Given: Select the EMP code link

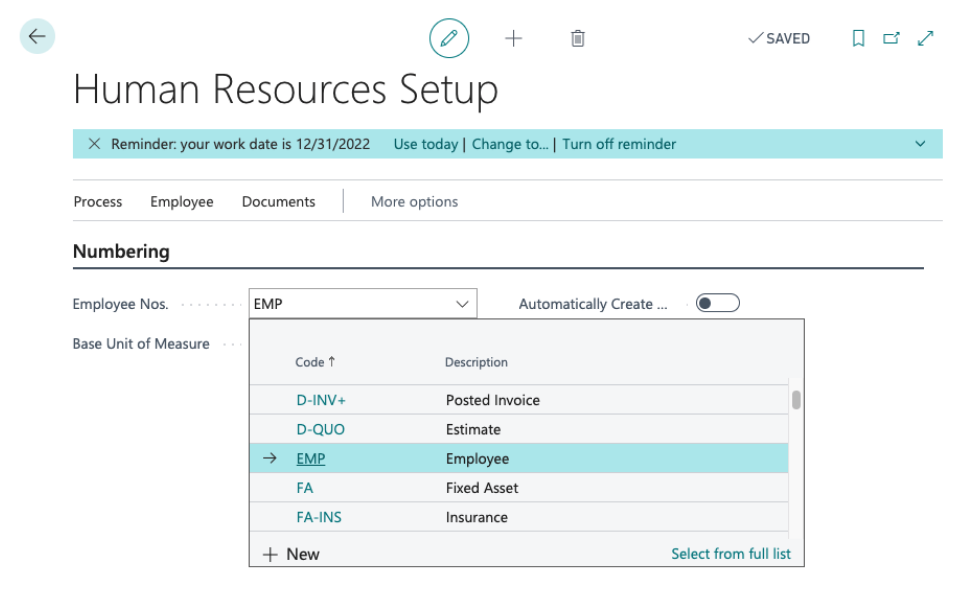Looking at the screenshot, I should point(310,459).
